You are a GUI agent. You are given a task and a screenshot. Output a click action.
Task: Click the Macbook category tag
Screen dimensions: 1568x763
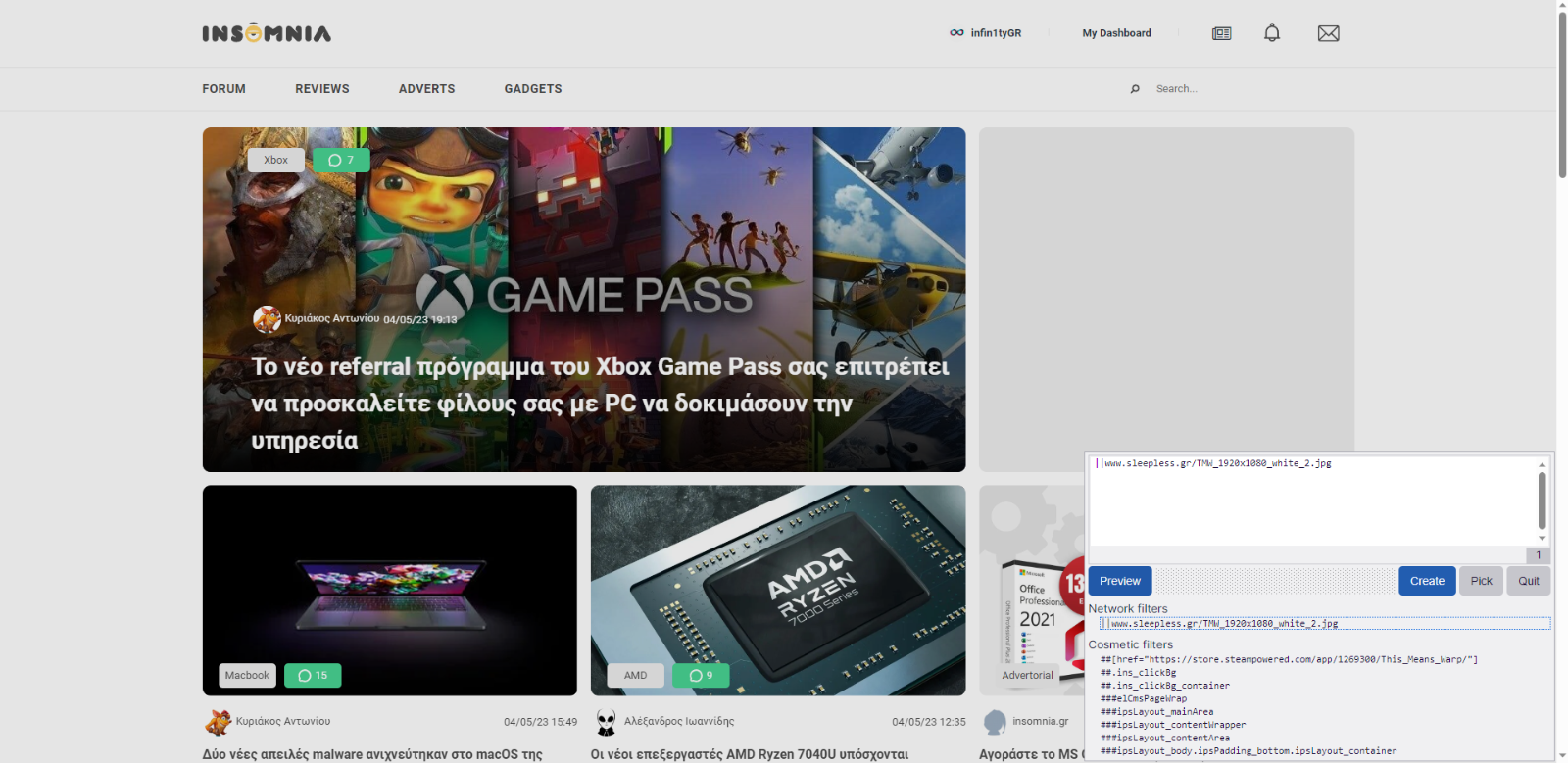click(x=247, y=676)
